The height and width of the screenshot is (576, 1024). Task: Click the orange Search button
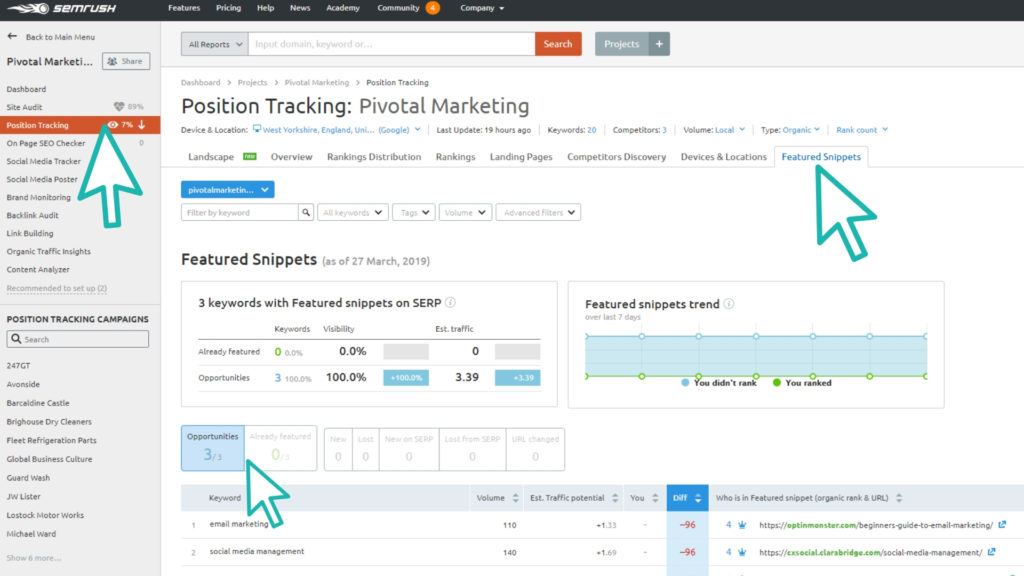pos(558,44)
